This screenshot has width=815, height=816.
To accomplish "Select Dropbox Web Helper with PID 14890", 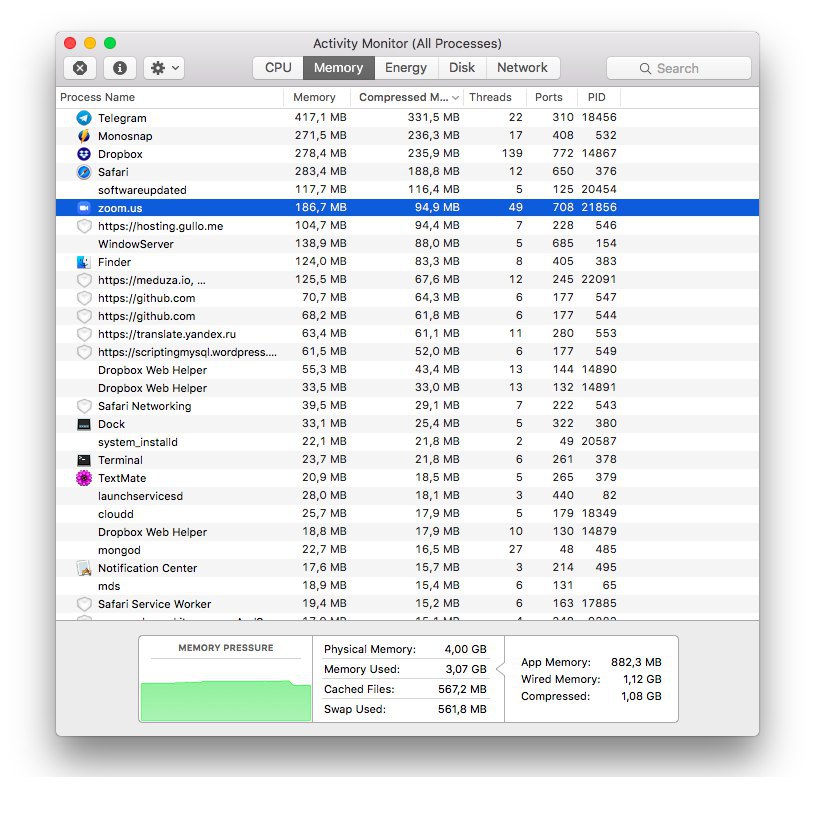I will pos(407,370).
